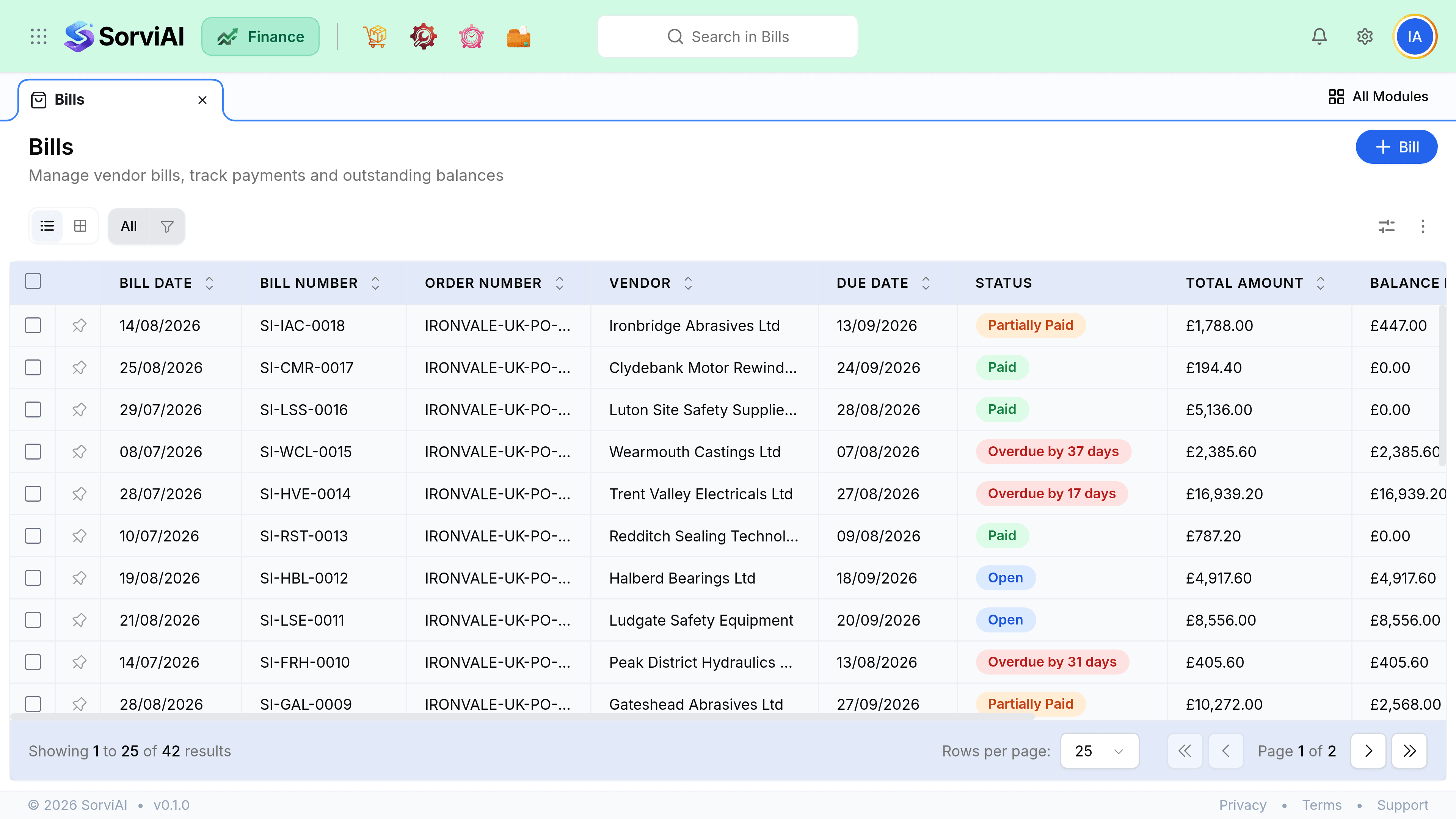The image size is (1456, 819).
Task: Open the Rows per page dropdown
Action: 1099,751
